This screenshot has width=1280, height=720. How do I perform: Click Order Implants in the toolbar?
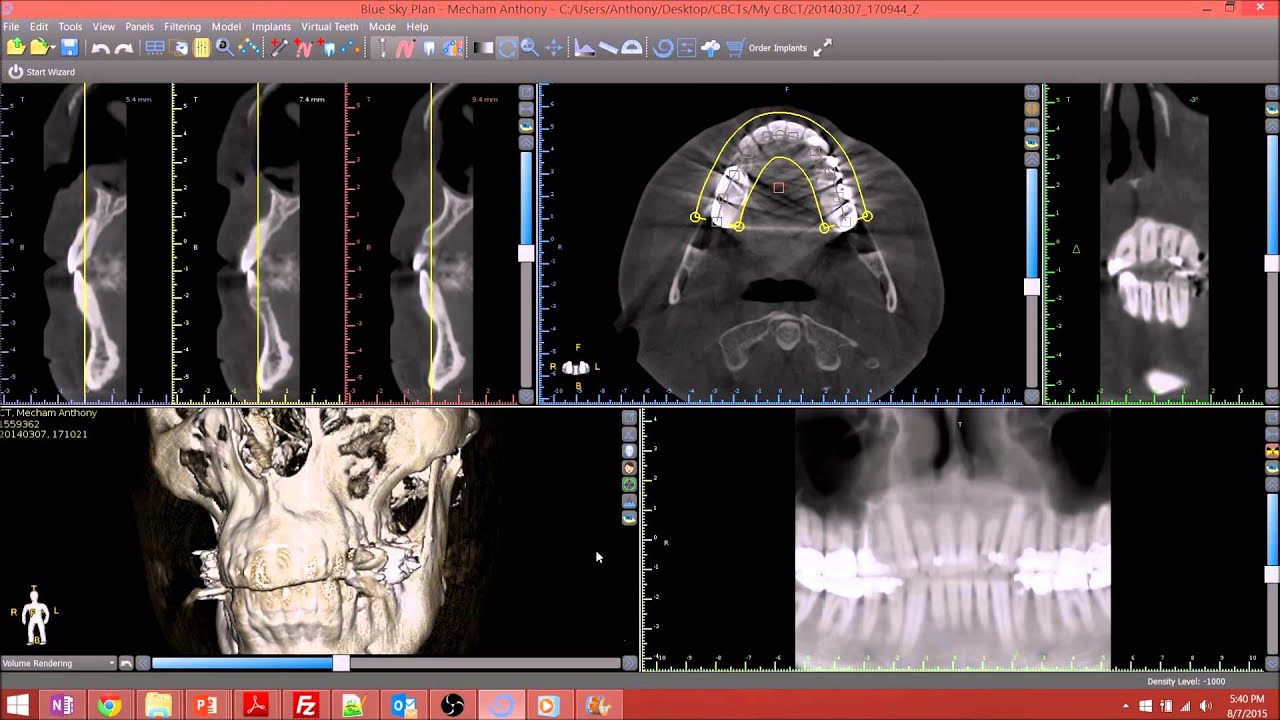coord(777,48)
